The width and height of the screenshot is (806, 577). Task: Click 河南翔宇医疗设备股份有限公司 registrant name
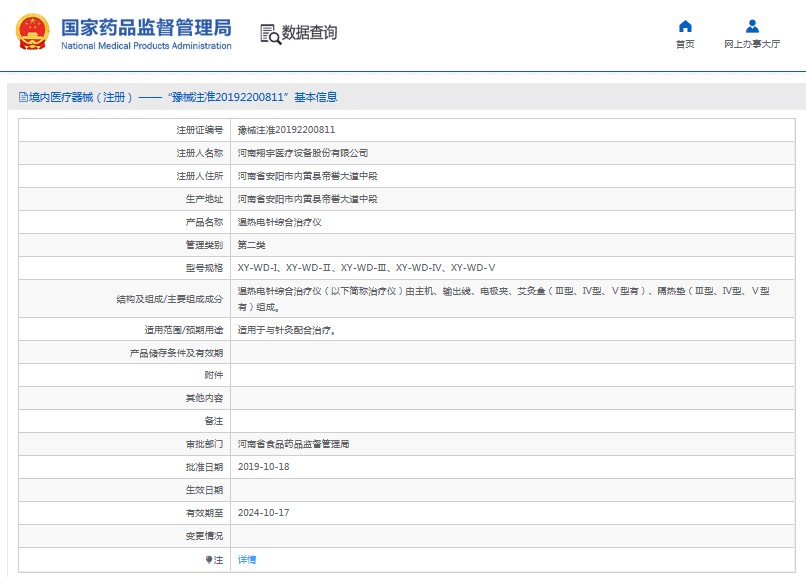pyautogui.click(x=303, y=153)
